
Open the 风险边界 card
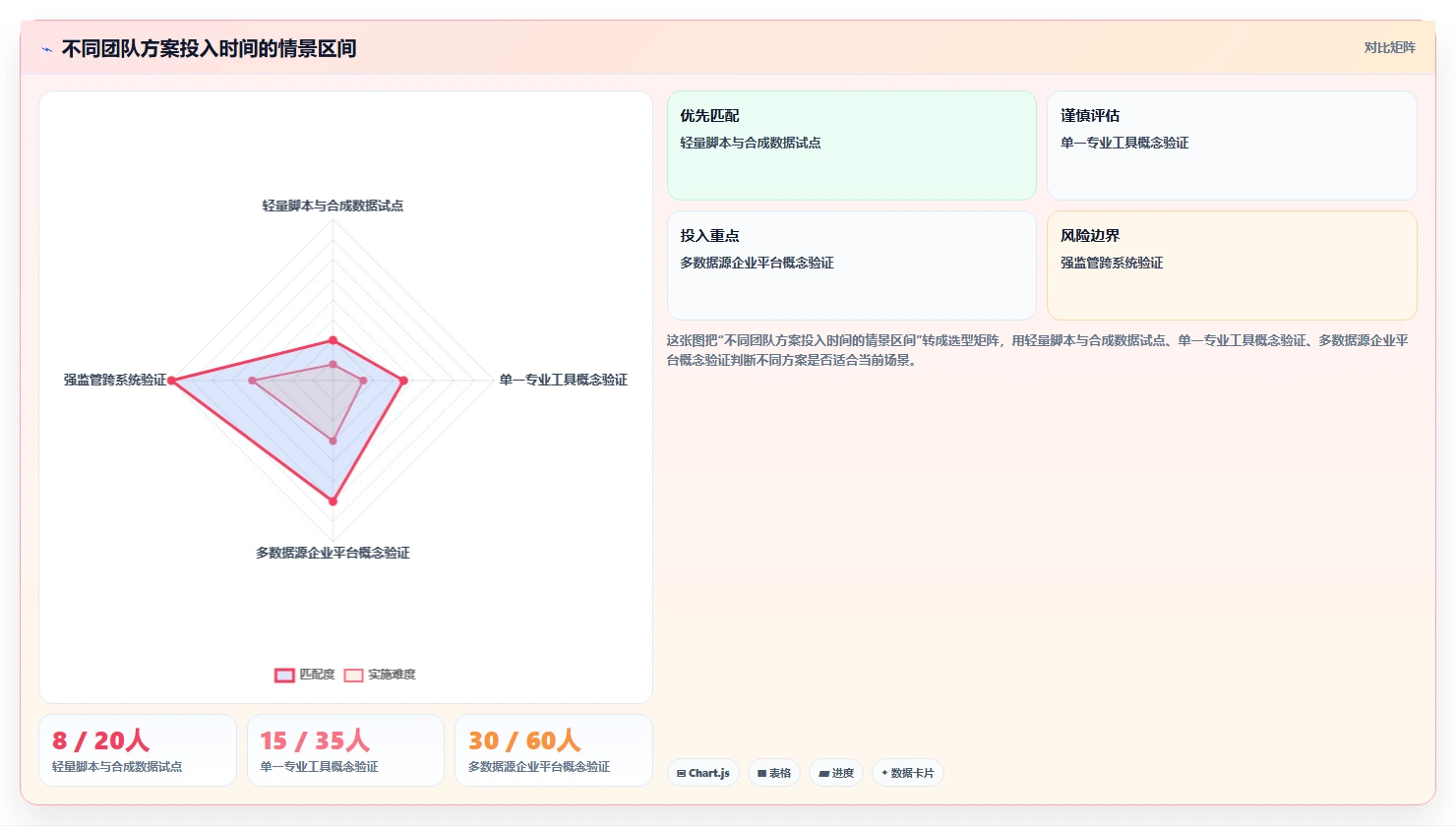pos(1232,265)
